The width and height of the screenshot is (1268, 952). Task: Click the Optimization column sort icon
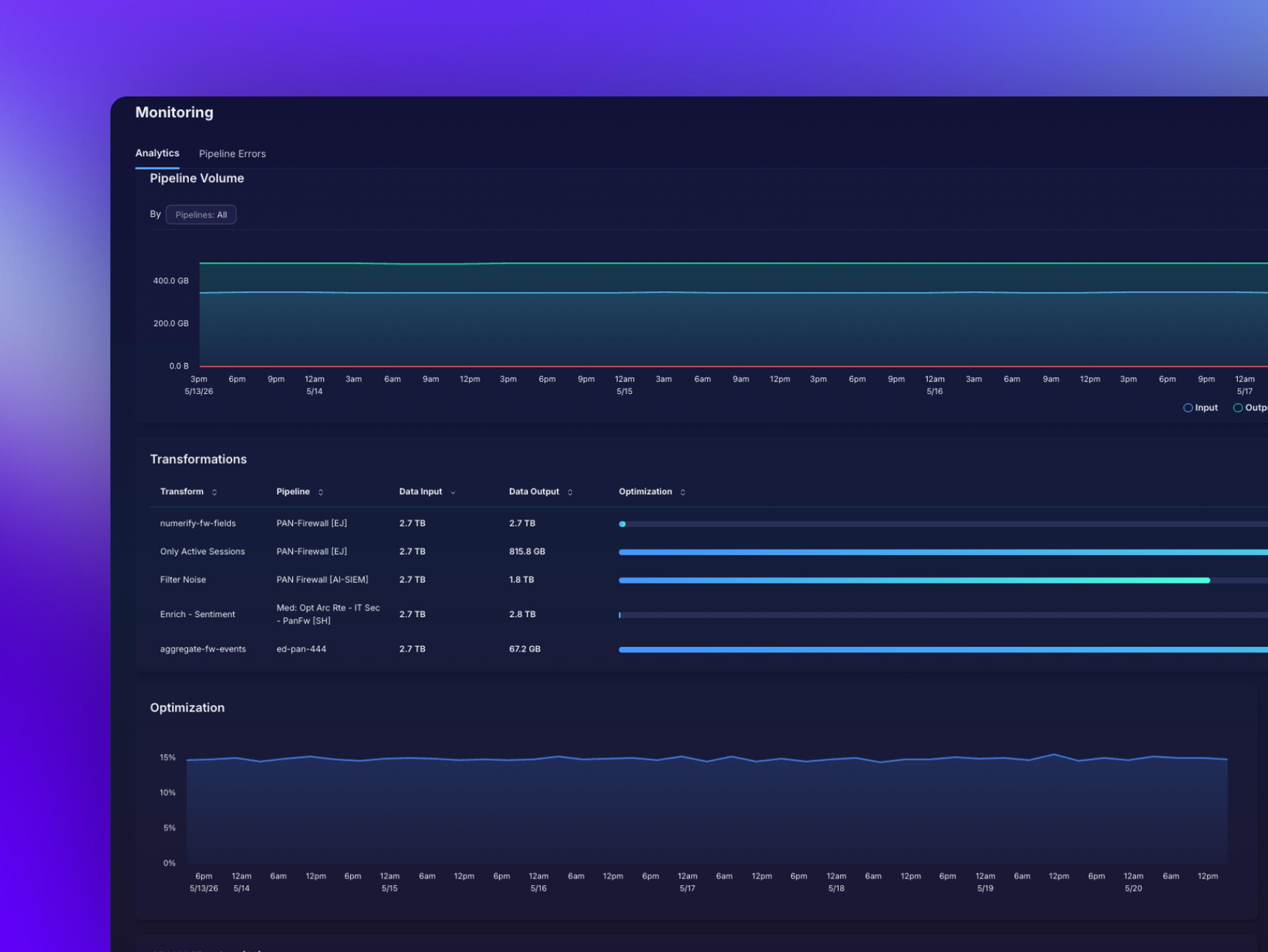tap(683, 492)
